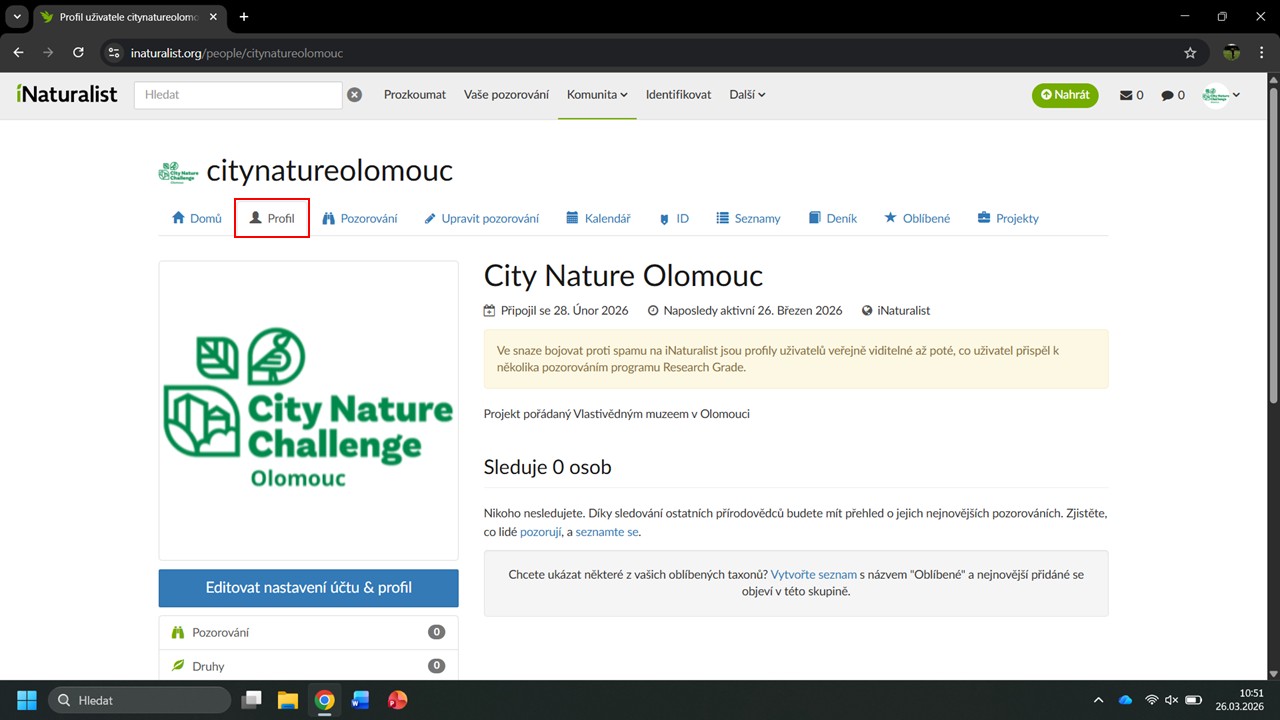The height and width of the screenshot is (720, 1280).
Task: Open the Word app in taskbar
Action: (x=360, y=700)
